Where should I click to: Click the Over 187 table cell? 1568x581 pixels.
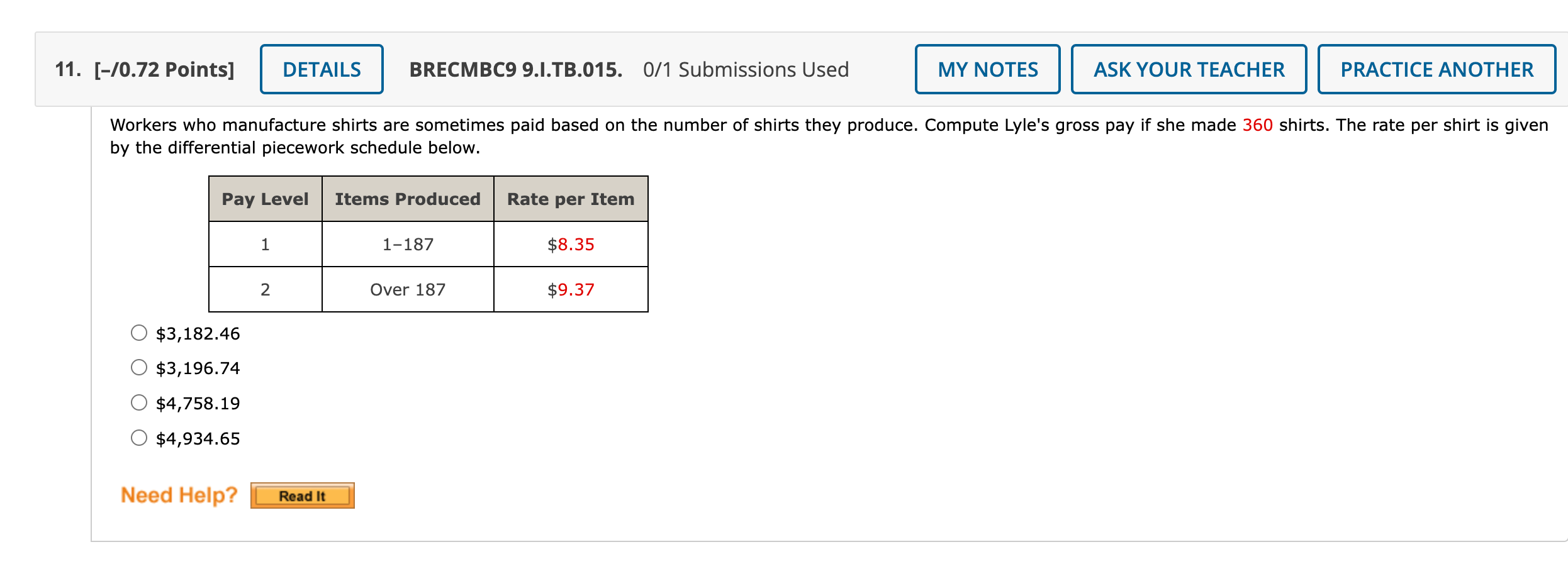[x=408, y=289]
